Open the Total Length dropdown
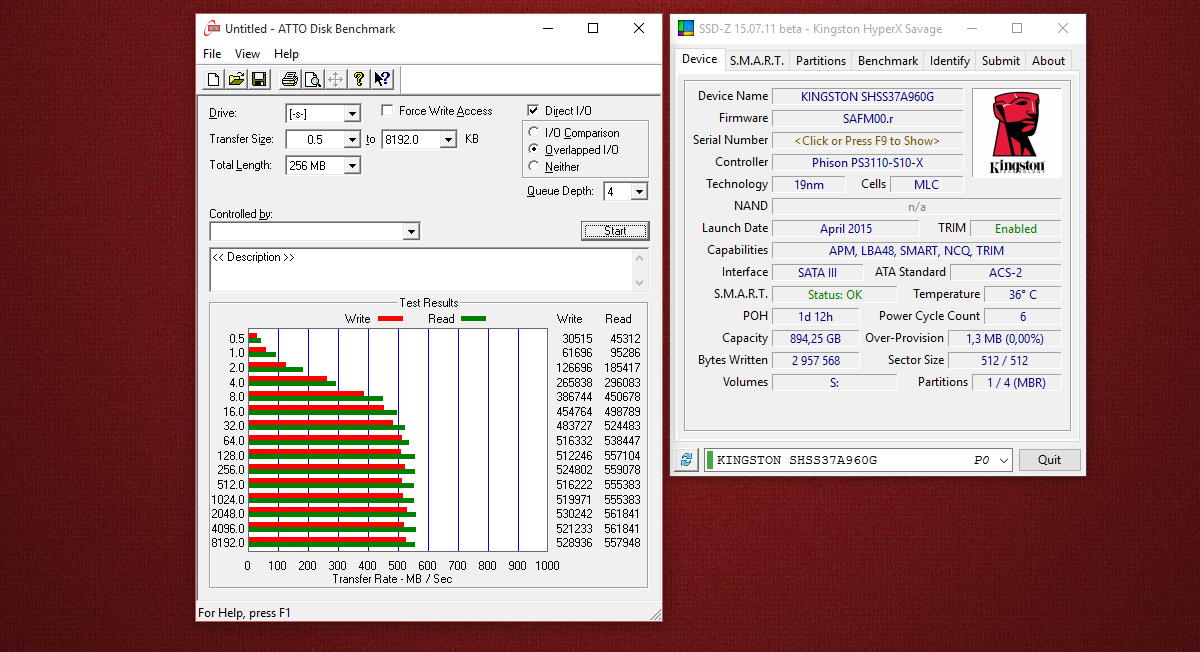This screenshot has width=1200, height=652. [351, 166]
